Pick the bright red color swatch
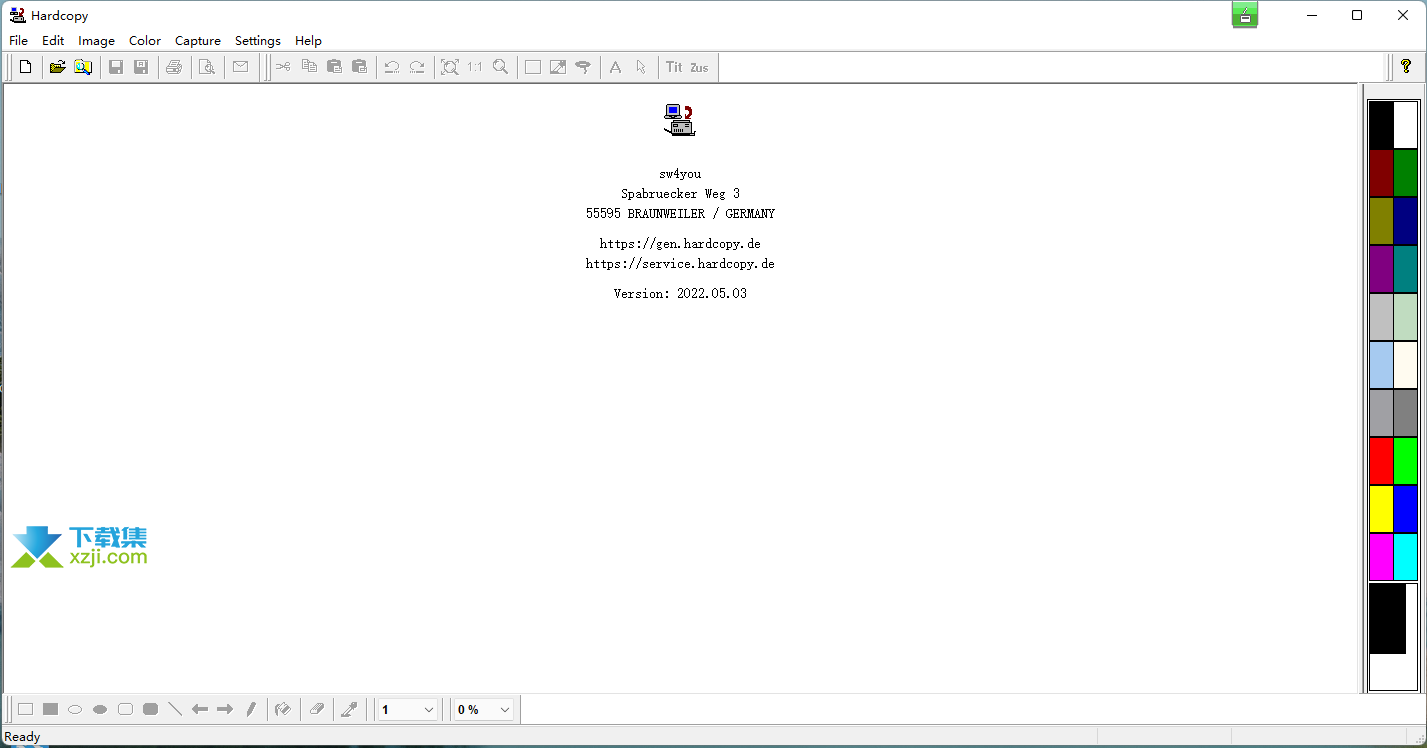Image resolution: width=1427 pixels, height=748 pixels. pos(1381,461)
